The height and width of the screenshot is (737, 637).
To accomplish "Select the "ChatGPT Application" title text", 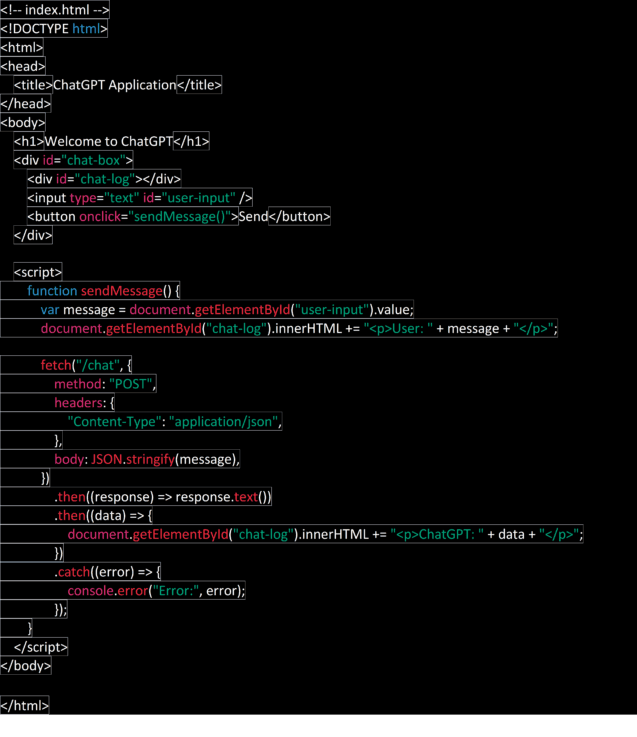I will [x=114, y=85].
